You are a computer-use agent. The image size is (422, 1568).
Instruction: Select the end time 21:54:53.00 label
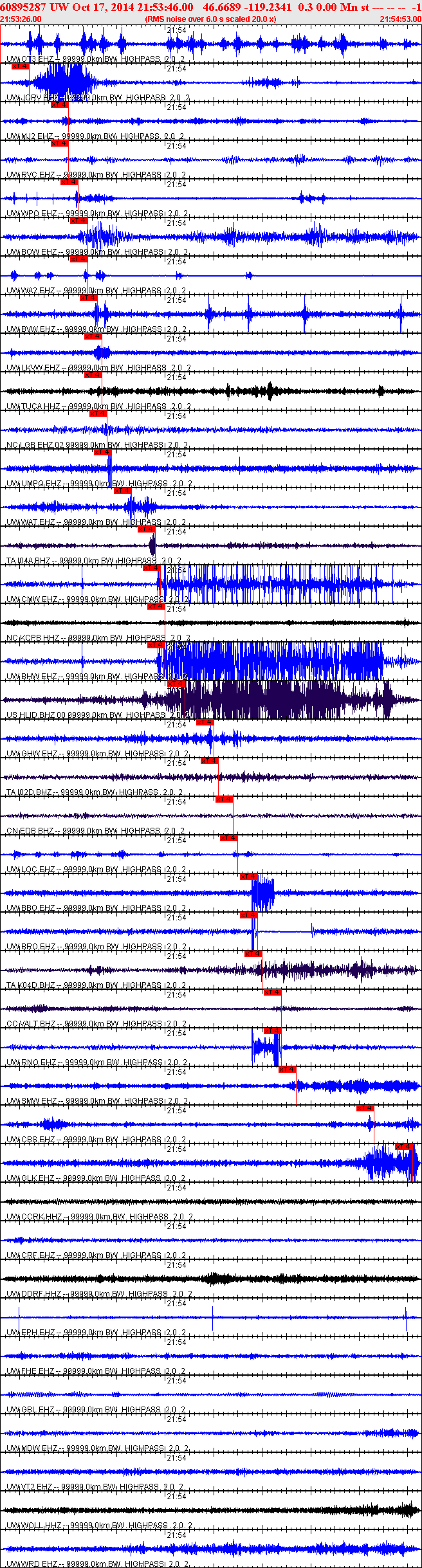point(400,19)
